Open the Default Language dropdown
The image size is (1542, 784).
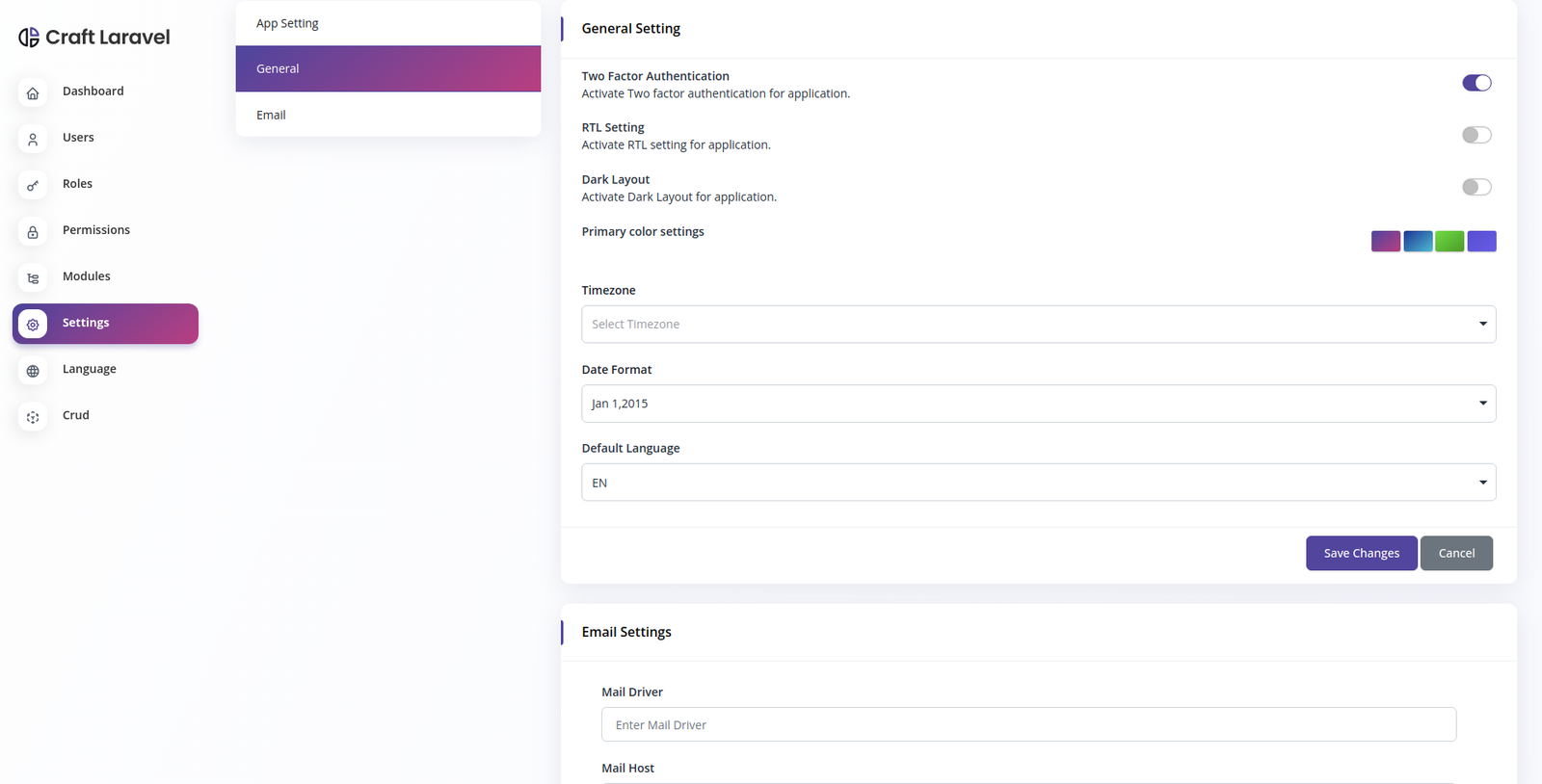[x=1038, y=483]
